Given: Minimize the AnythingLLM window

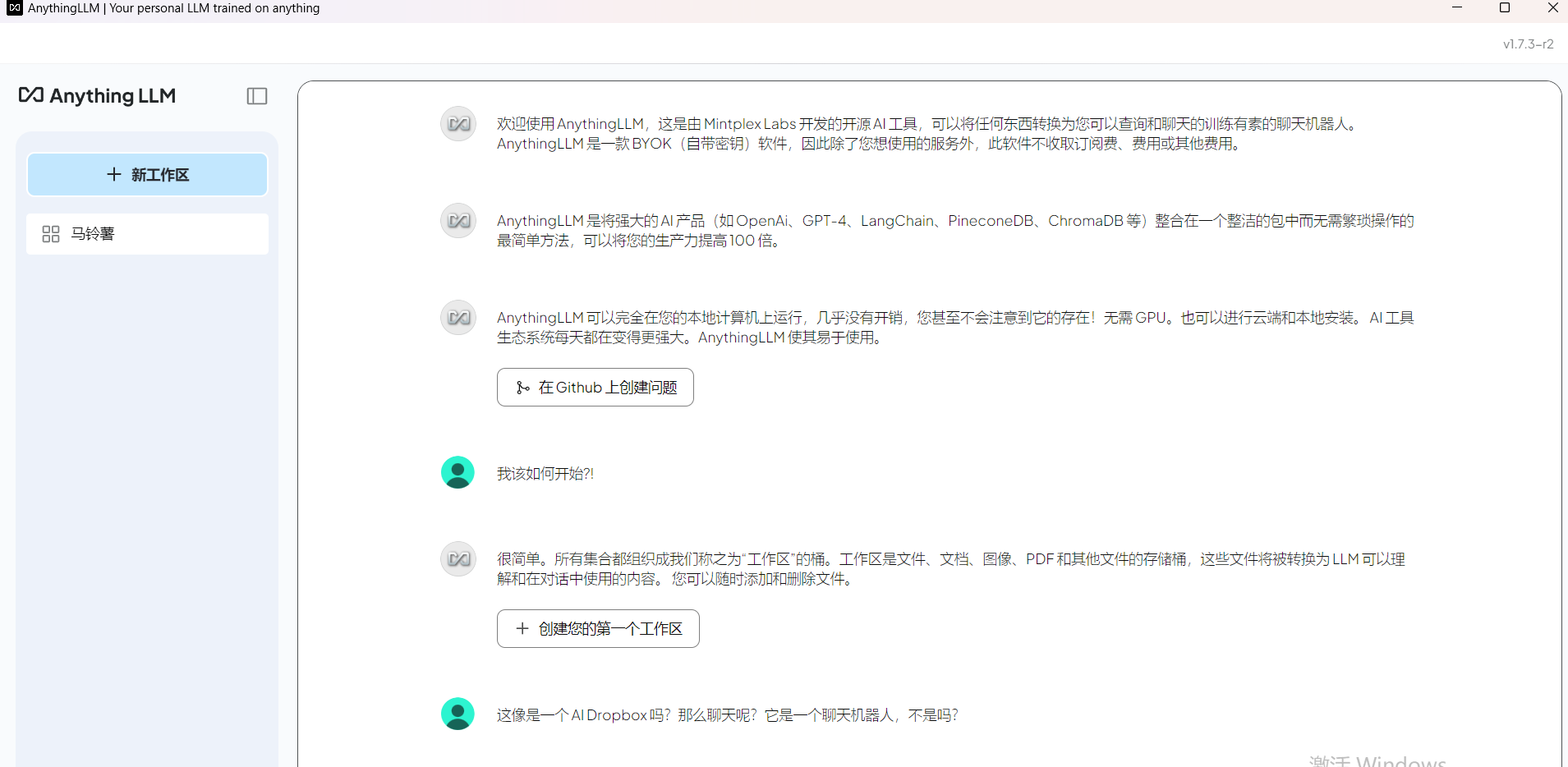Looking at the screenshot, I should click(1457, 8).
